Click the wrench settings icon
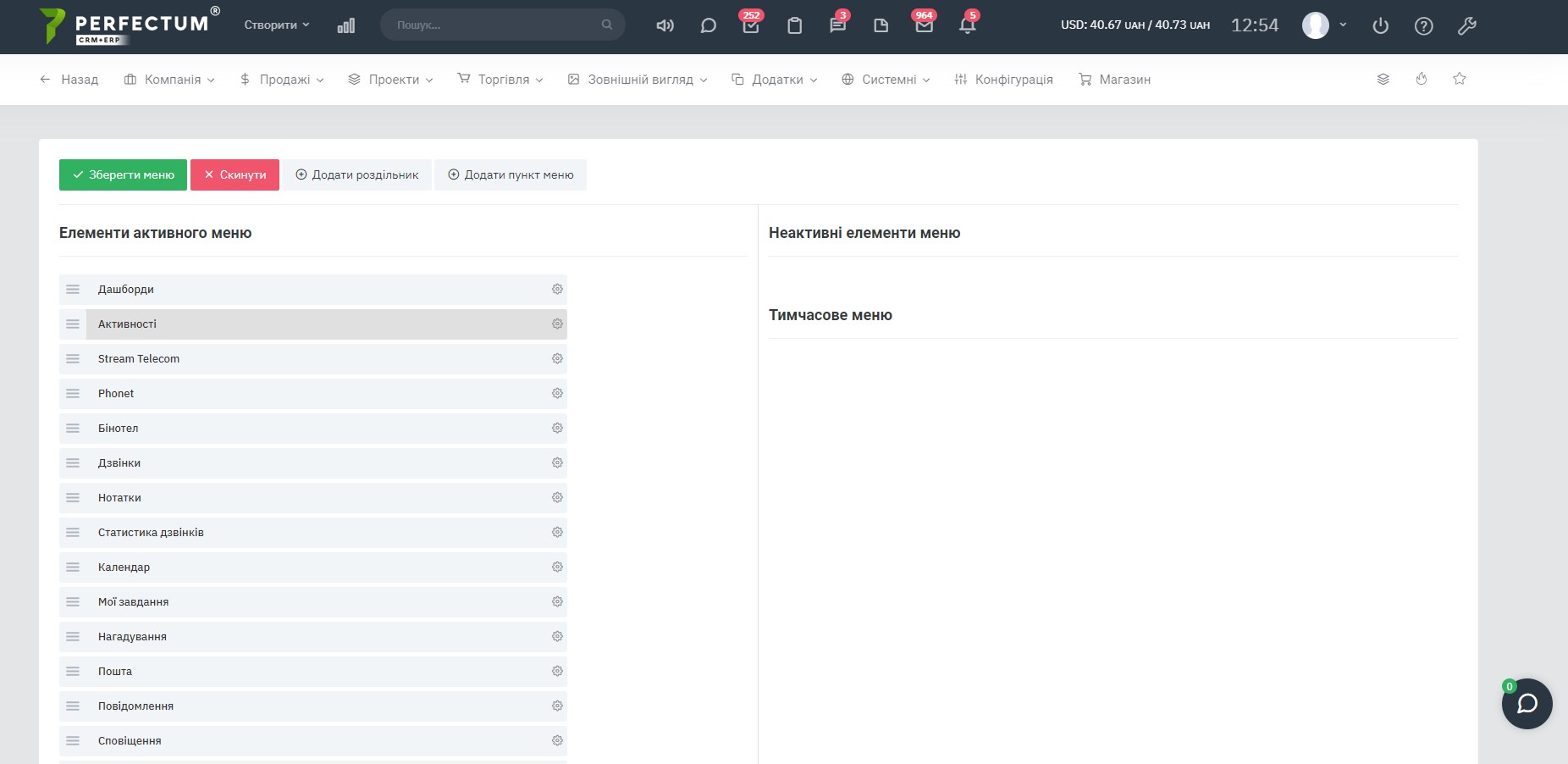 pyautogui.click(x=1466, y=25)
